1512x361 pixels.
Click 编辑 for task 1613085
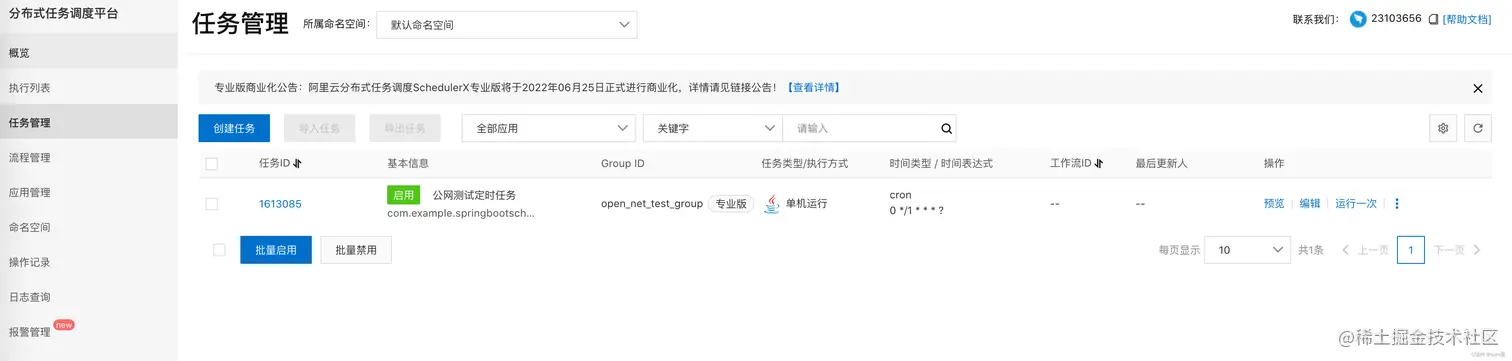1310,203
